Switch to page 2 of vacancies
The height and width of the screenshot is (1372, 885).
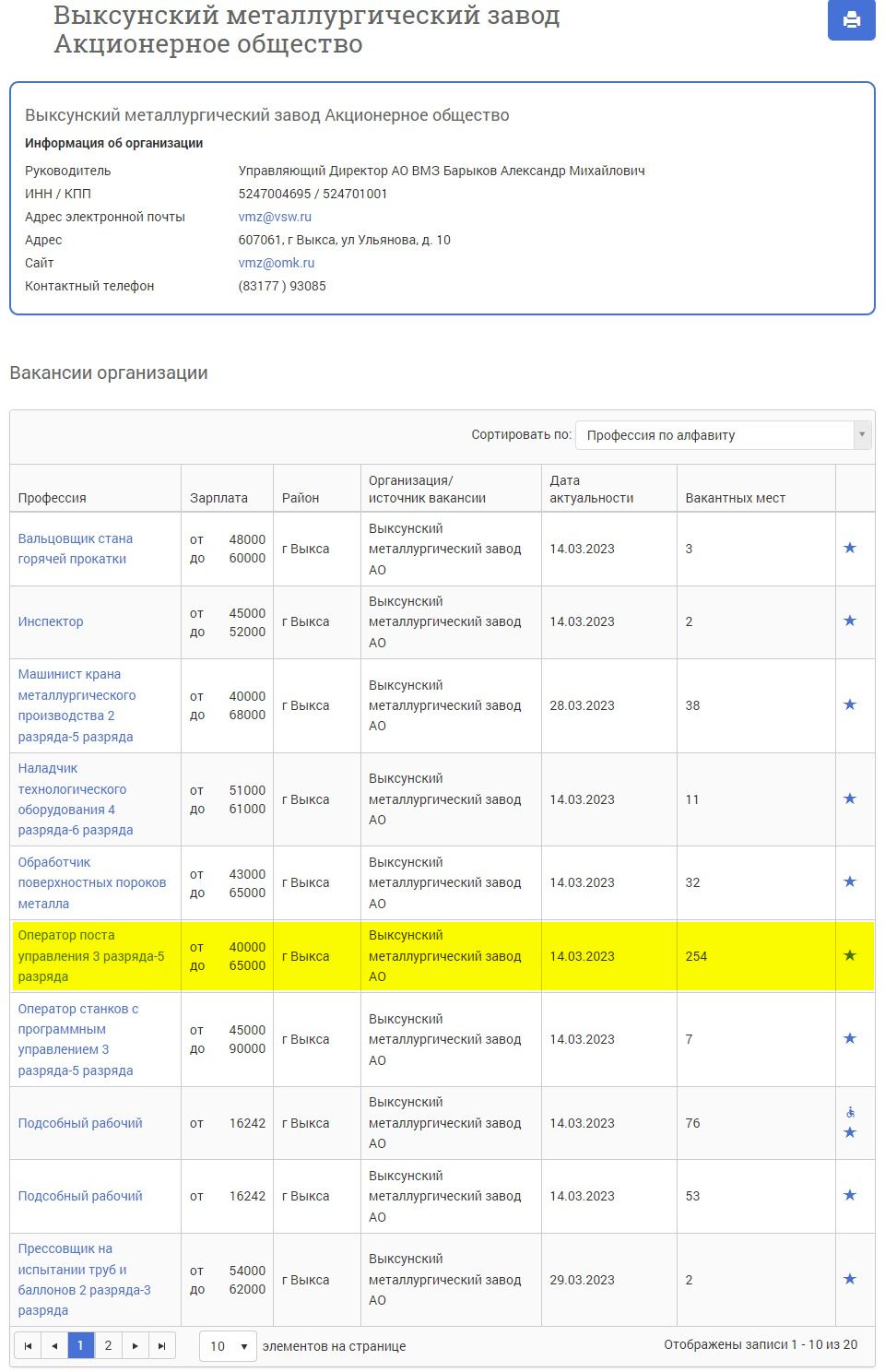tap(108, 1346)
